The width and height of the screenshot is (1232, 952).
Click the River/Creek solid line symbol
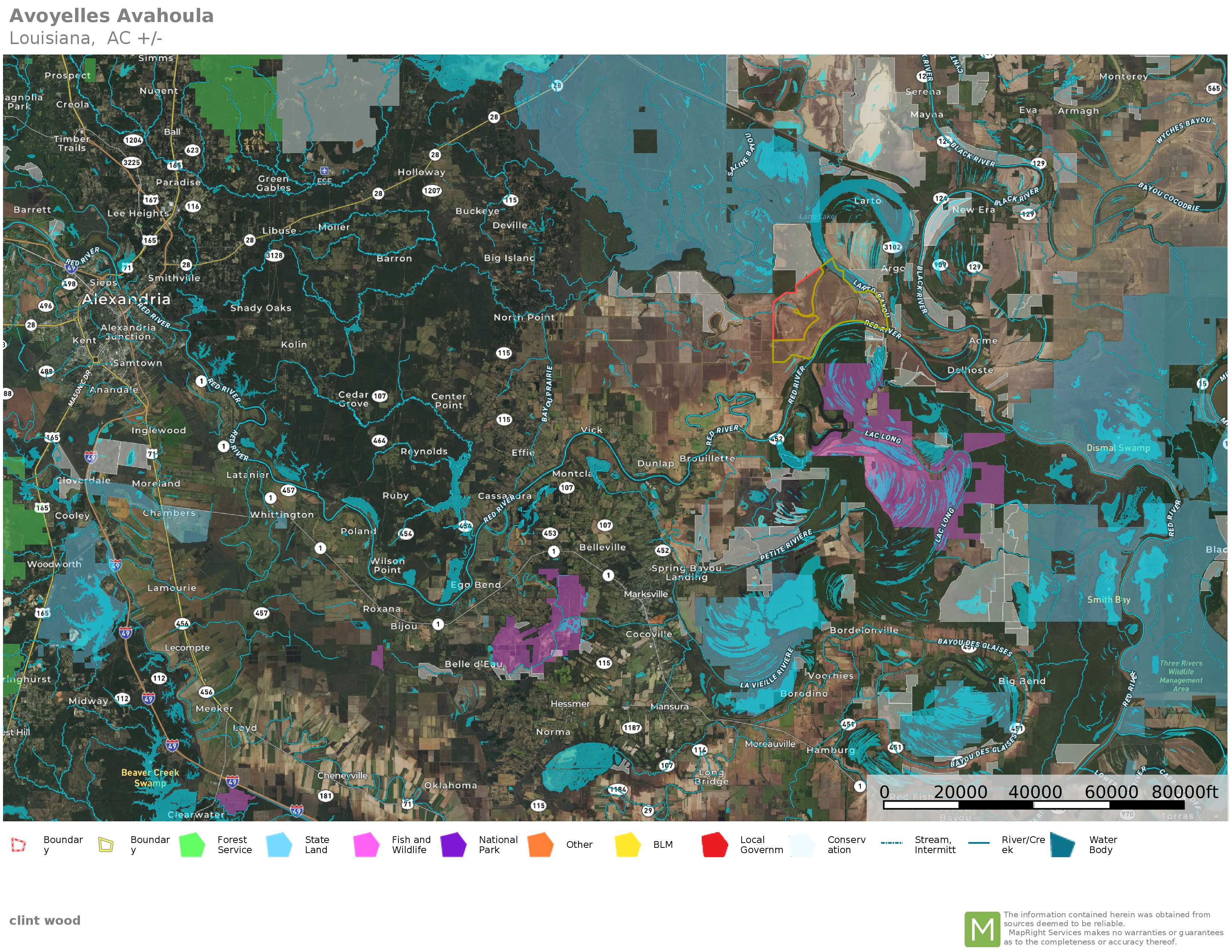coord(979,843)
